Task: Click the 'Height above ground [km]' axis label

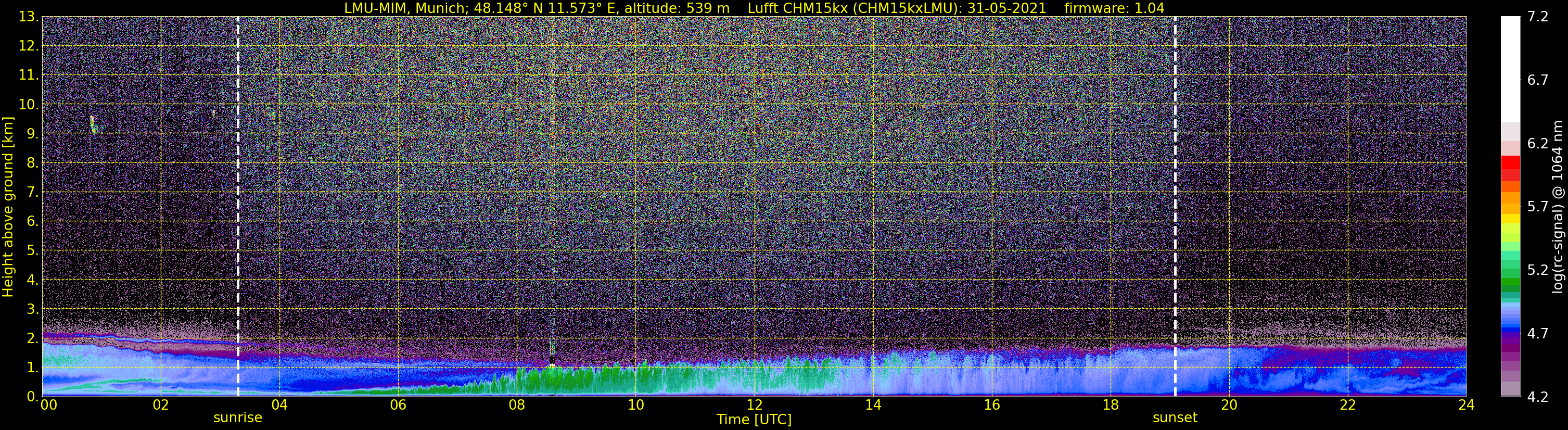Action: click(8, 207)
